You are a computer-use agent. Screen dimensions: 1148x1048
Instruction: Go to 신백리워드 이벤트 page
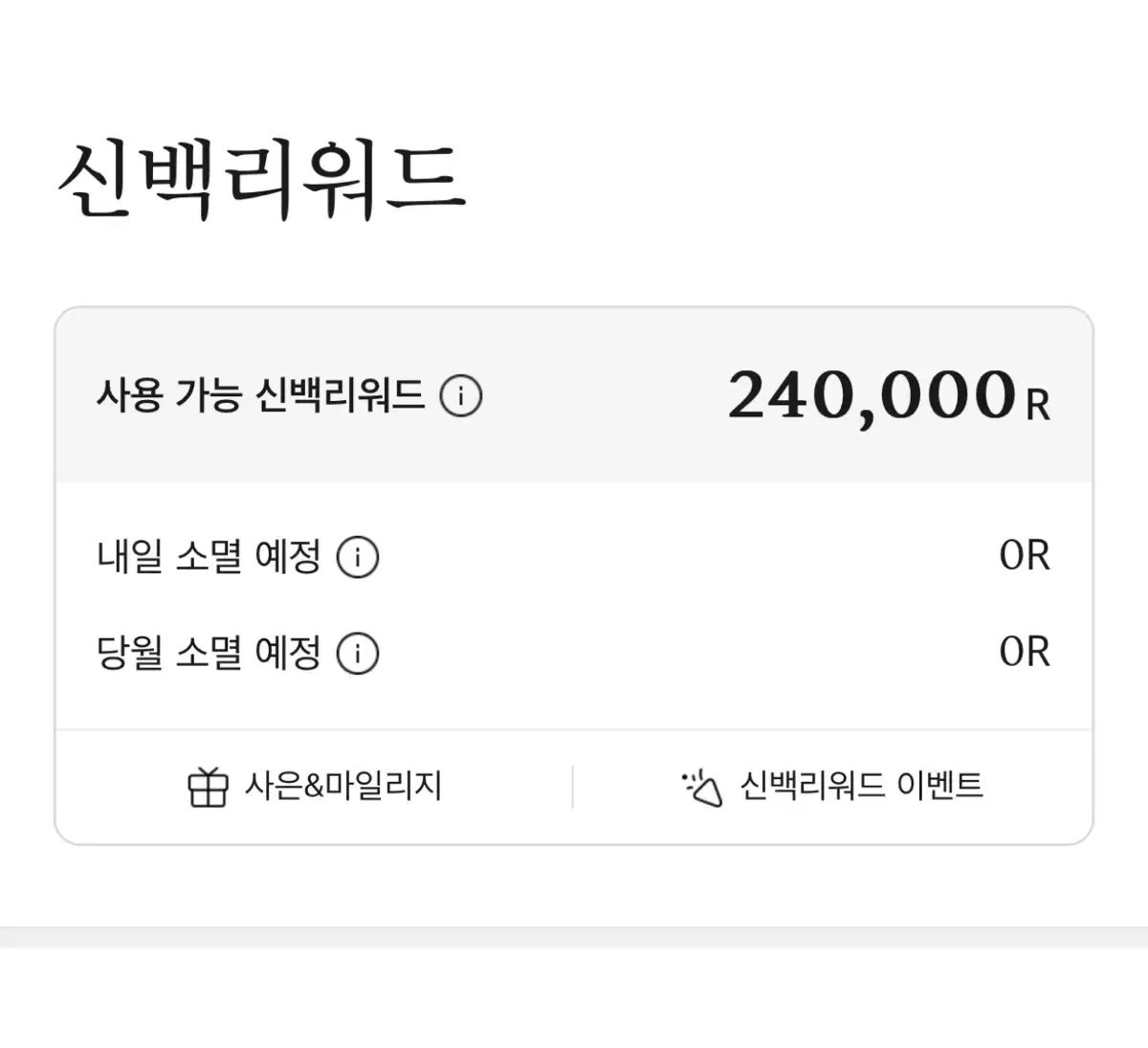tap(861, 787)
